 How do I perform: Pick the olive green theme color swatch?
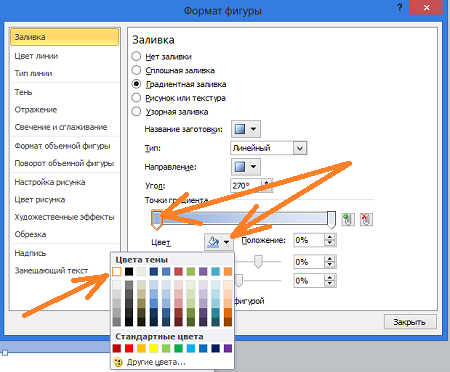(x=191, y=272)
